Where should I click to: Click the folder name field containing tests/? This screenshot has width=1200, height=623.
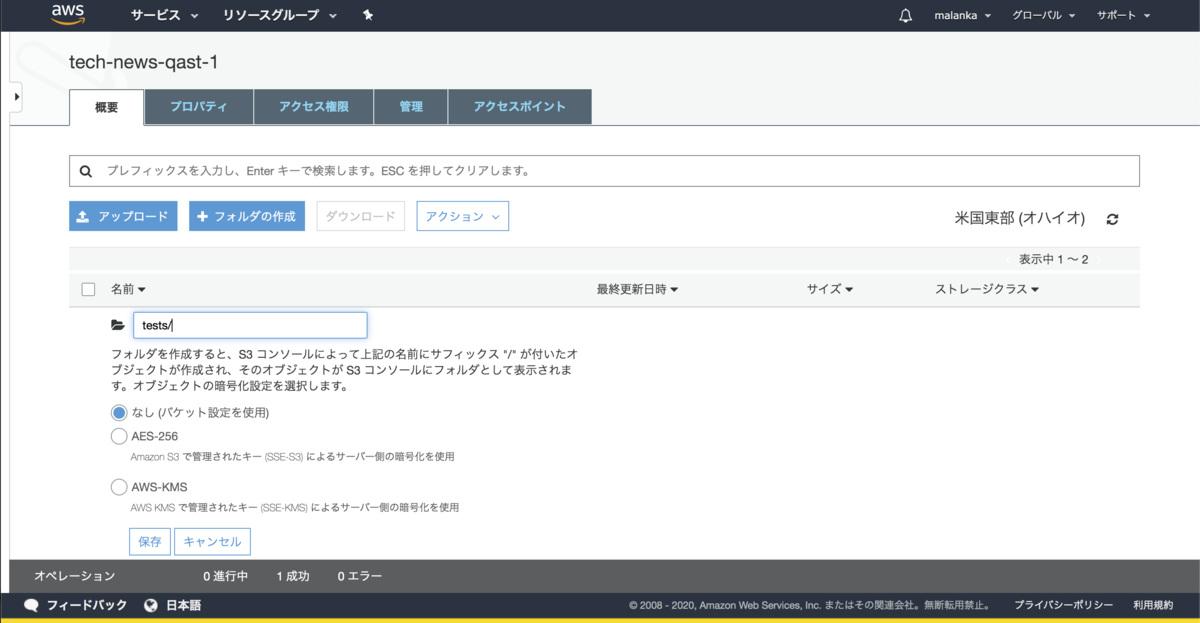(250, 325)
